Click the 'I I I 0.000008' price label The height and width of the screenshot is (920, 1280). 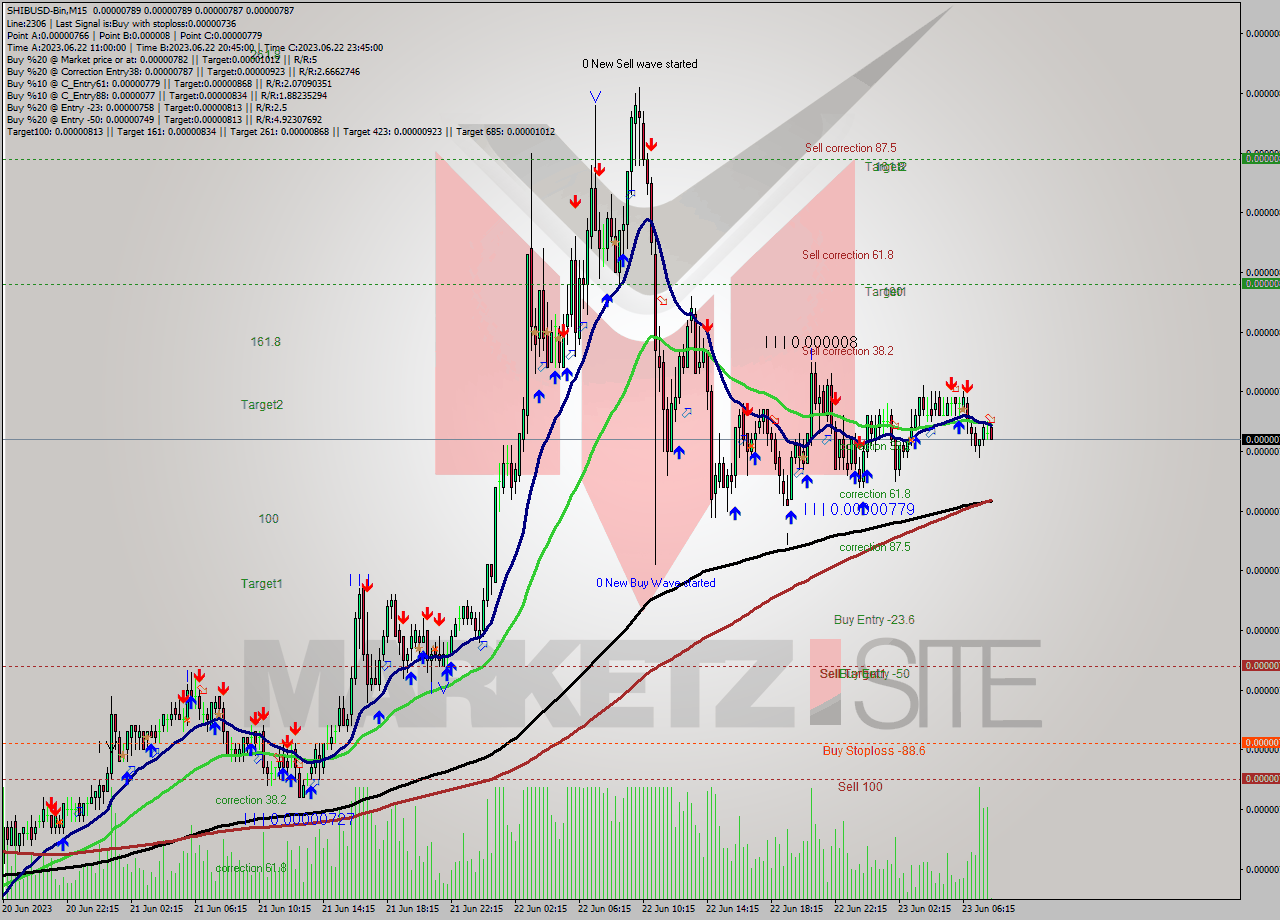point(811,342)
